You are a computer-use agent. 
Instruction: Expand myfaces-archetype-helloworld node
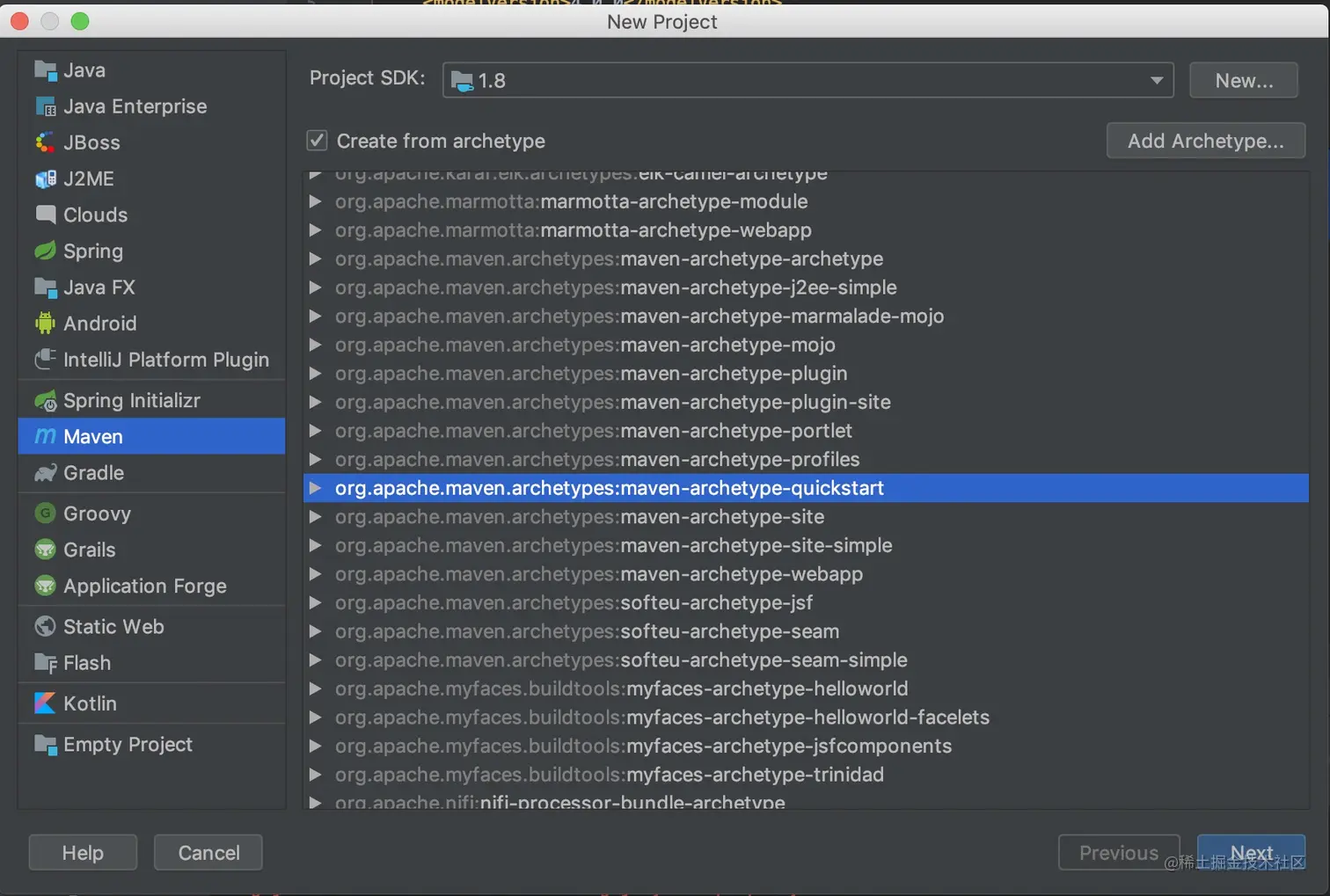point(315,688)
